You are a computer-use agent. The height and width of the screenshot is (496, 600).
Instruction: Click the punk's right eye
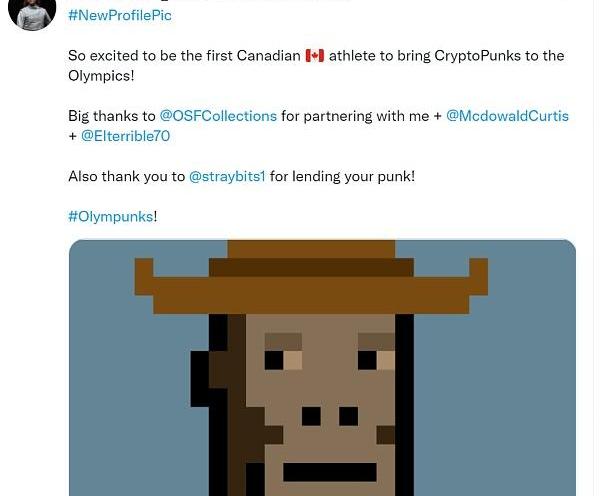click(x=376, y=358)
